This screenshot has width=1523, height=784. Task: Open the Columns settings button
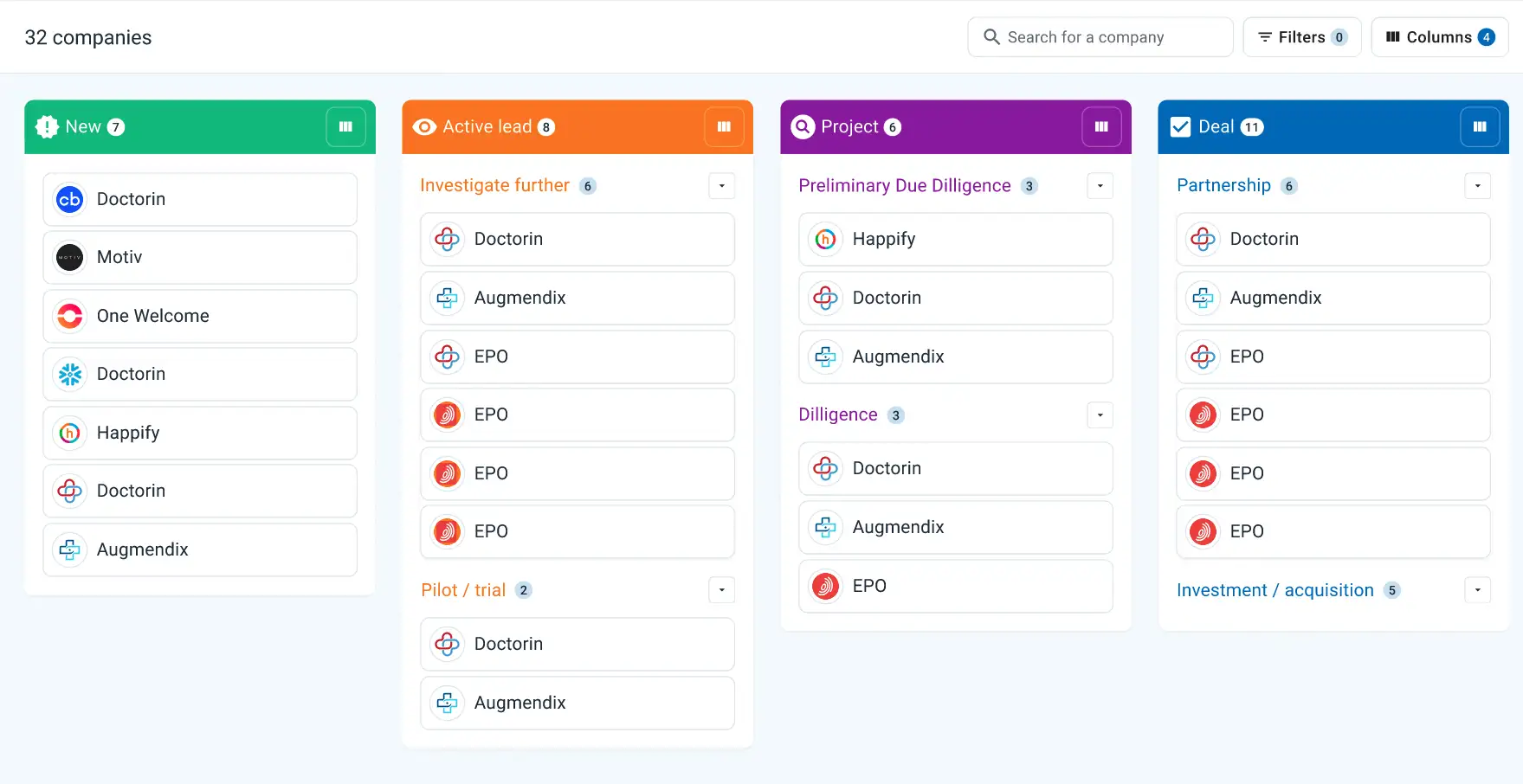(1439, 37)
